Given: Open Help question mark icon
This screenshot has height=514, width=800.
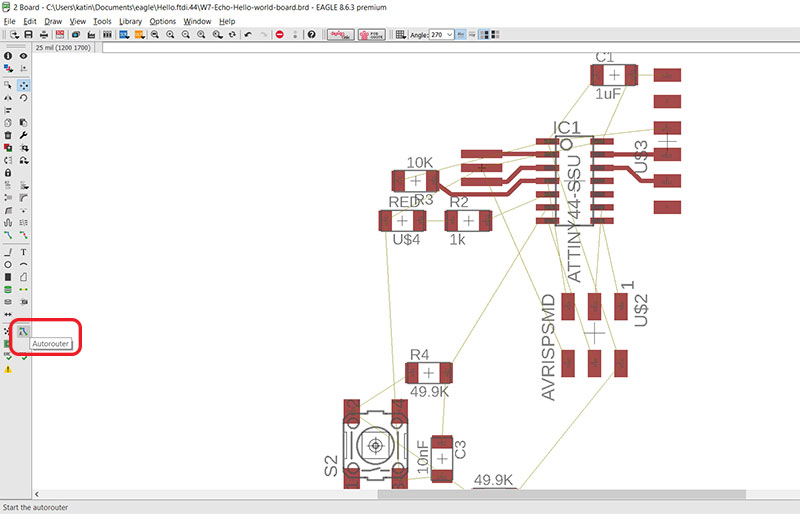Looking at the screenshot, I should coord(311,35).
